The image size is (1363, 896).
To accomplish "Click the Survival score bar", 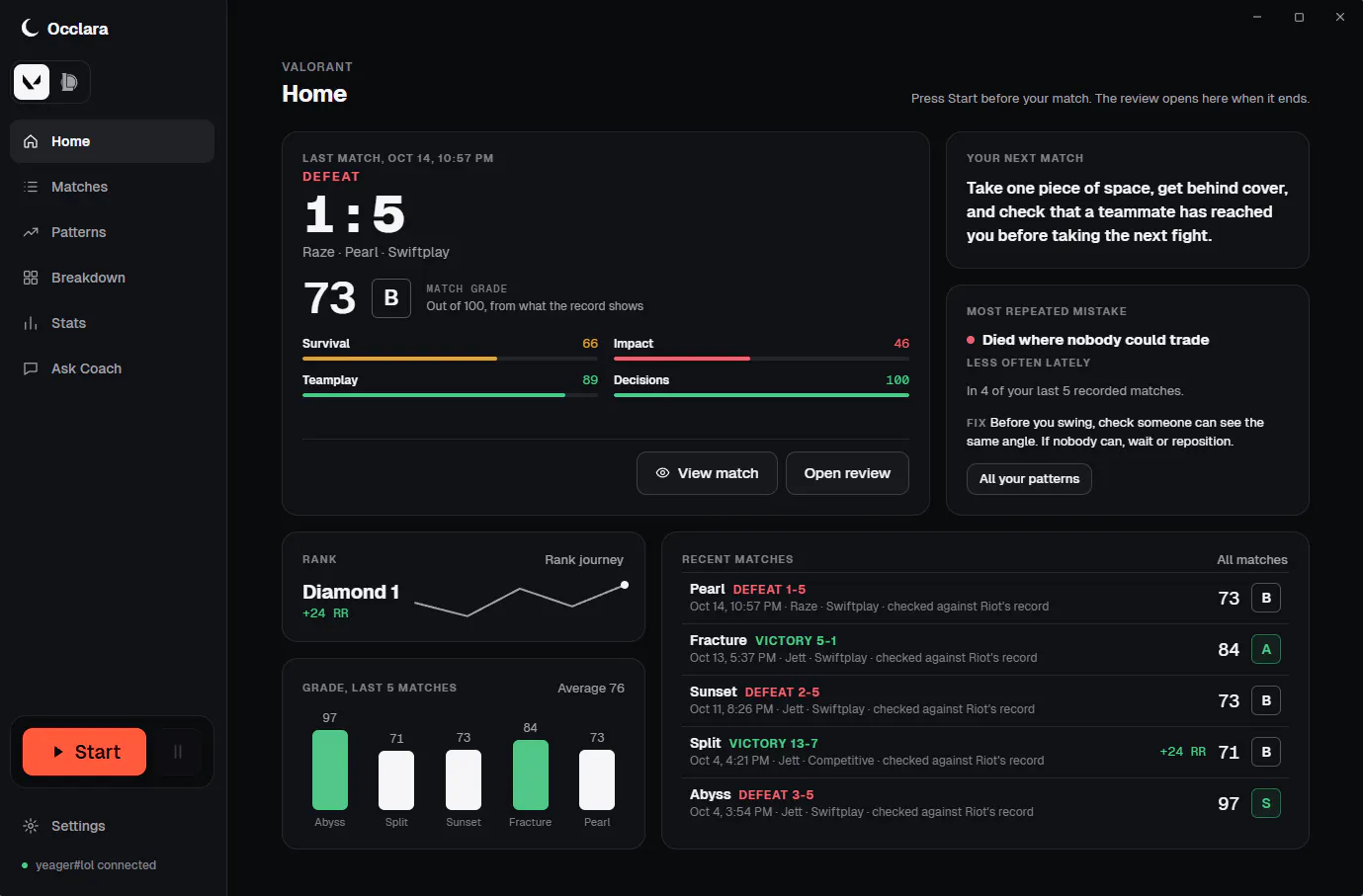I will 450,359.
